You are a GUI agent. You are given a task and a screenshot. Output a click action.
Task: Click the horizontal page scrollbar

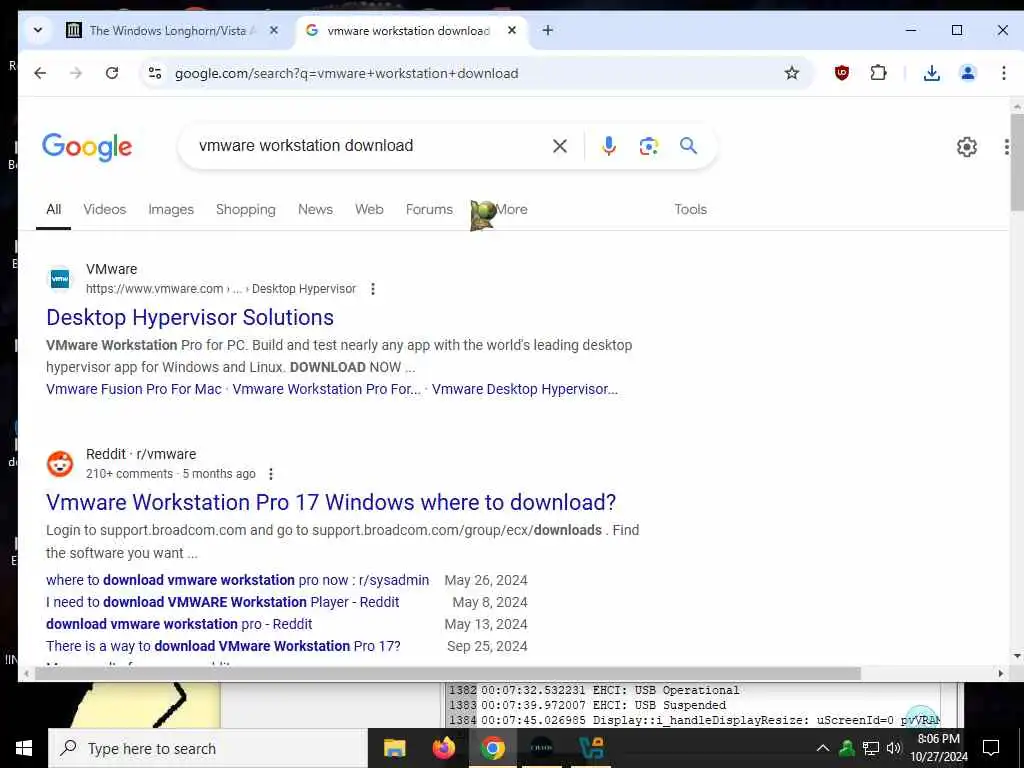447,673
